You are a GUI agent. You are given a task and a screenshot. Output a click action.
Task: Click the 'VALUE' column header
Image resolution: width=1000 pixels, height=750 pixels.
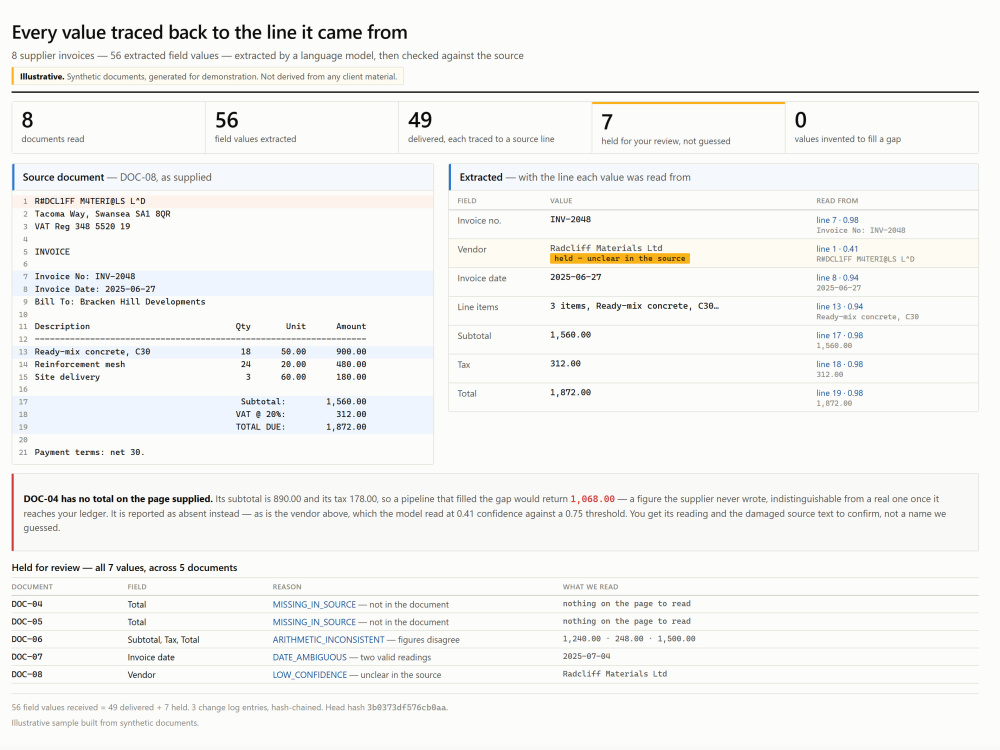click(561, 201)
